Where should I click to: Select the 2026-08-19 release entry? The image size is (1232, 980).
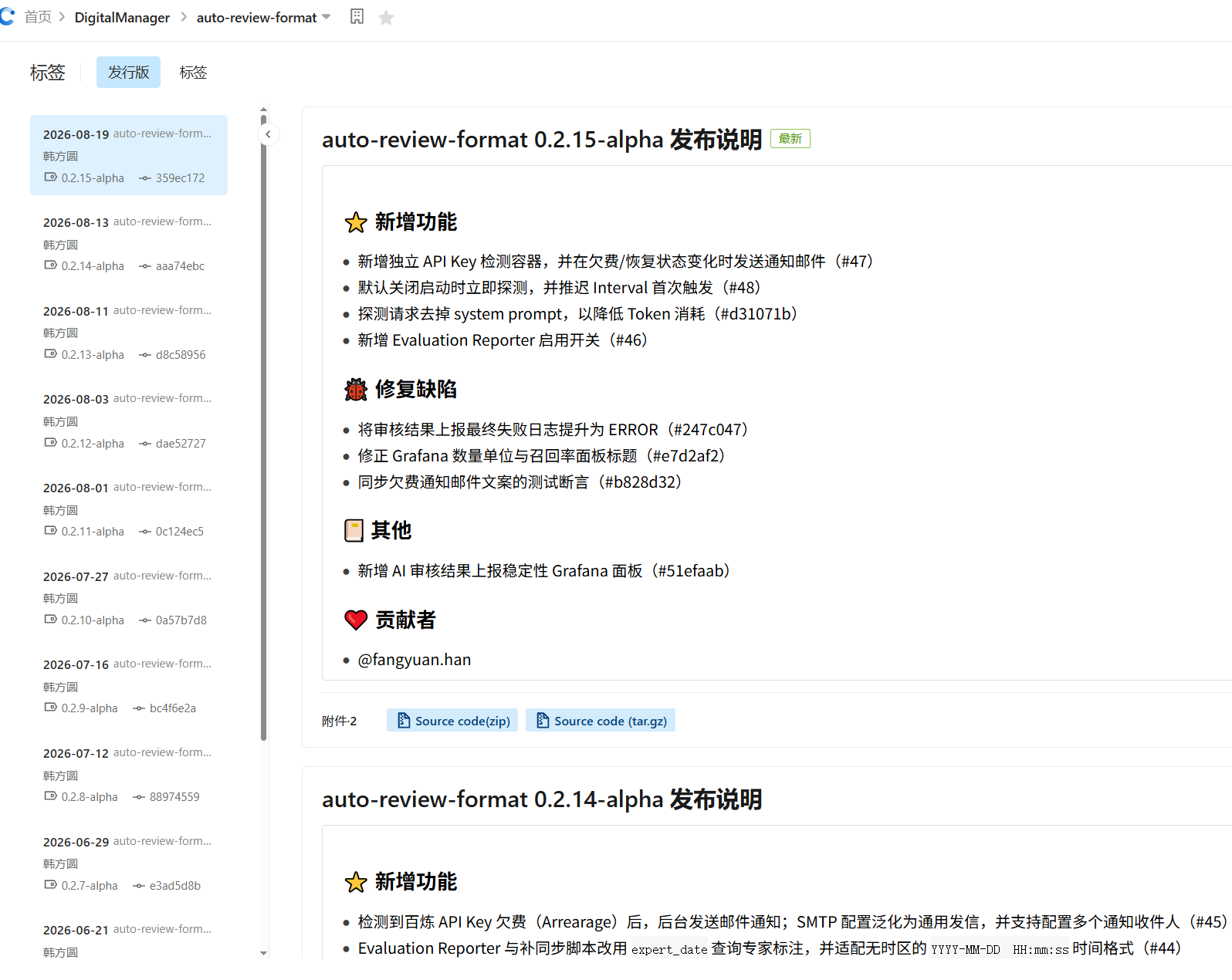coord(129,155)
